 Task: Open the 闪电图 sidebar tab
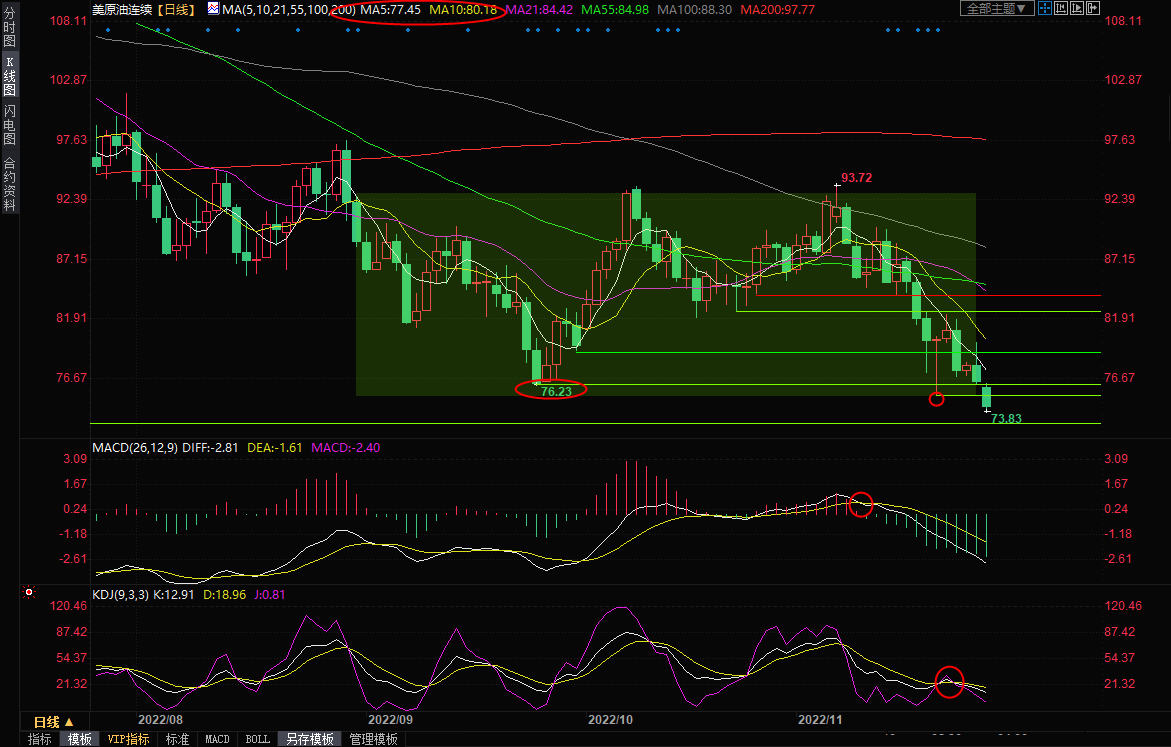coord(10,124)
